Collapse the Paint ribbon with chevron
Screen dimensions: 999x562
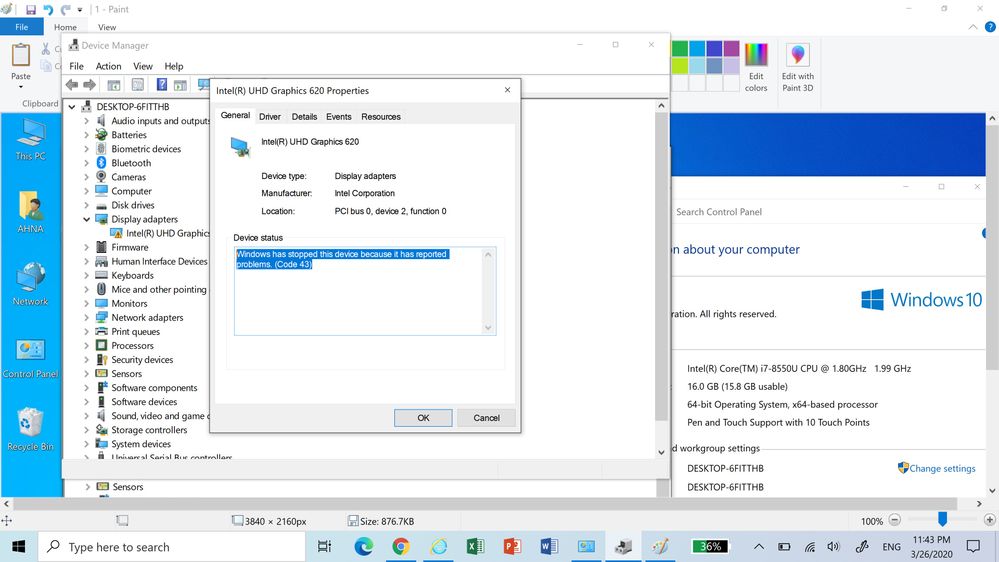coord(973,27)
